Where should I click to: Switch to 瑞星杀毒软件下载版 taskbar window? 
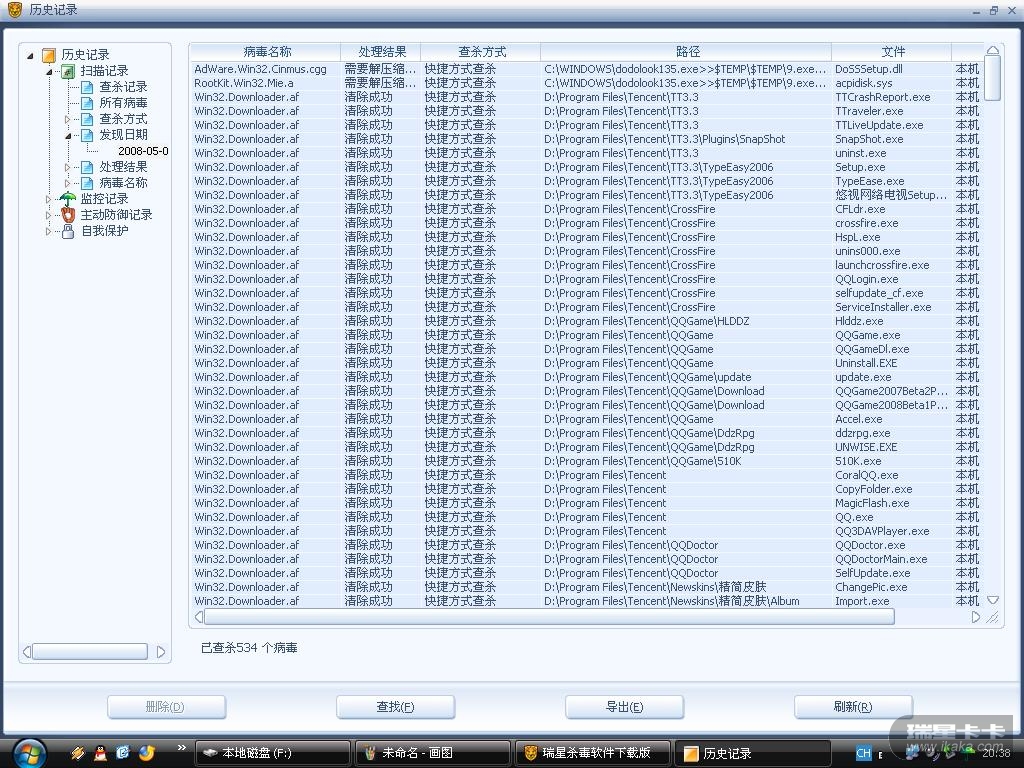[x=592, y=753]
